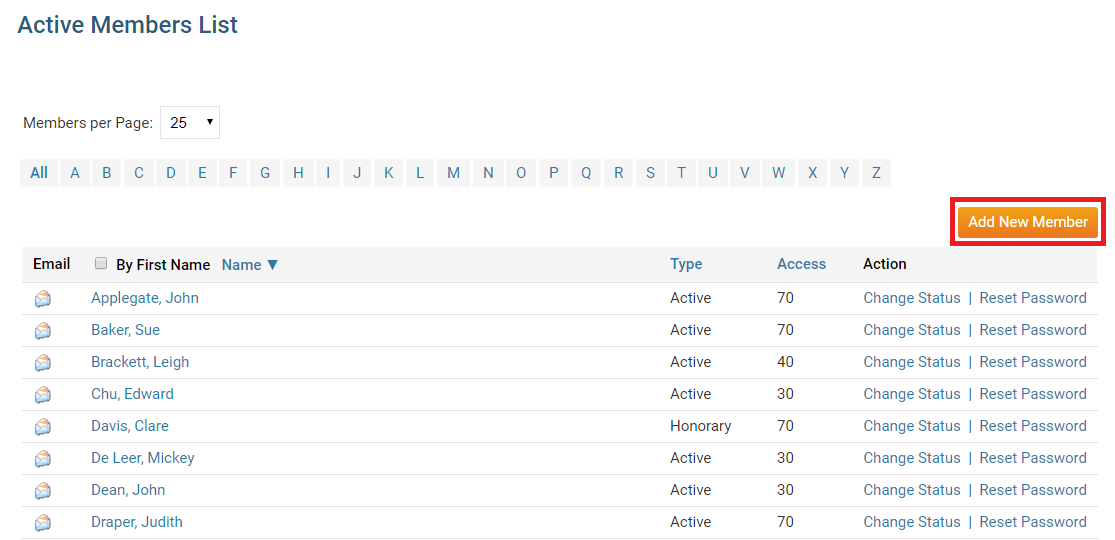
Task: Open the Members per Page dropdown
Action: pyautogui.click(x=189, y=123)
